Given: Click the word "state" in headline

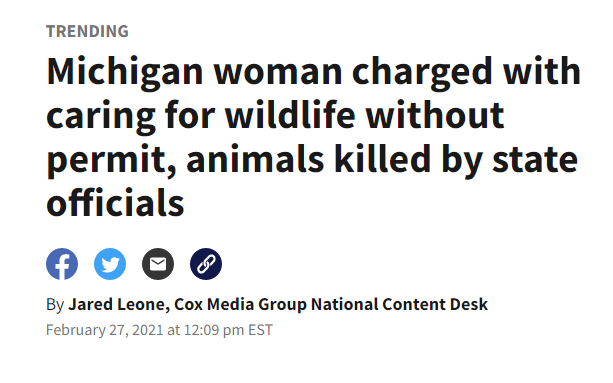Looking at the screenshot, I should (x=535, y=159).
